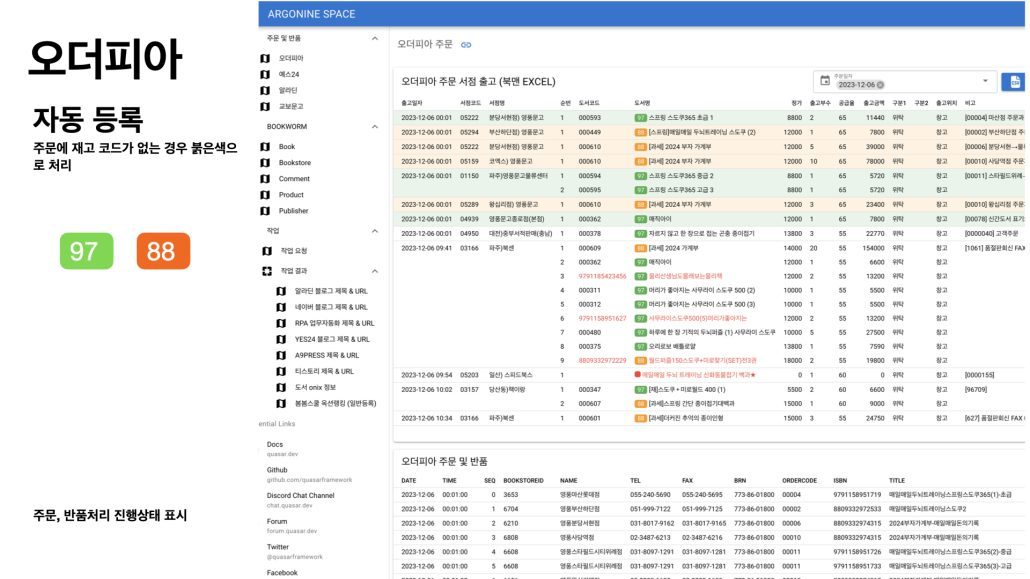
Task: Select the 교보문고 sidebar item
Action: (x=291, y=106)
